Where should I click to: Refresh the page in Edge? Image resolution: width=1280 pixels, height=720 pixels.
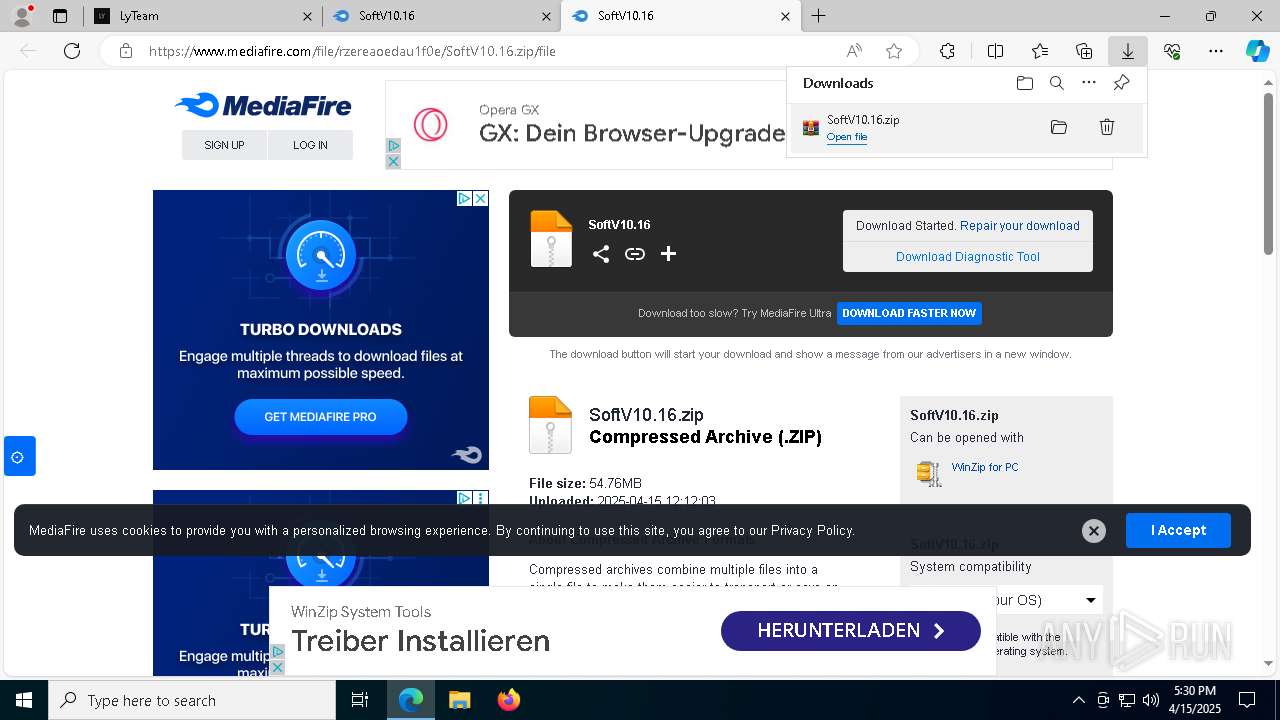(x=72, y=51)
